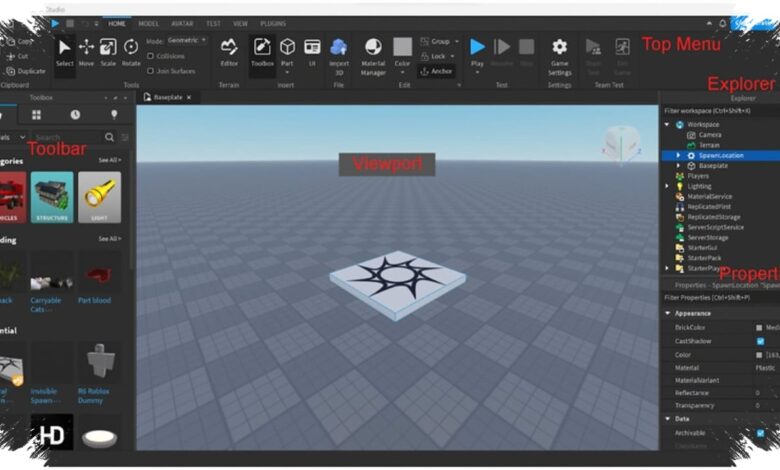This screenshot has width=780, height=470.
Task: Open Game Settings gear
Action: coord(560,57)
